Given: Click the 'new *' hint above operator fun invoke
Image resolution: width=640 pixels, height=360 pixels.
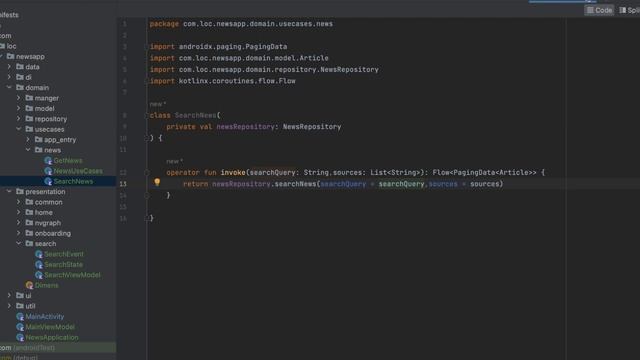Looking at the screenshot, I should pos(174,161).
